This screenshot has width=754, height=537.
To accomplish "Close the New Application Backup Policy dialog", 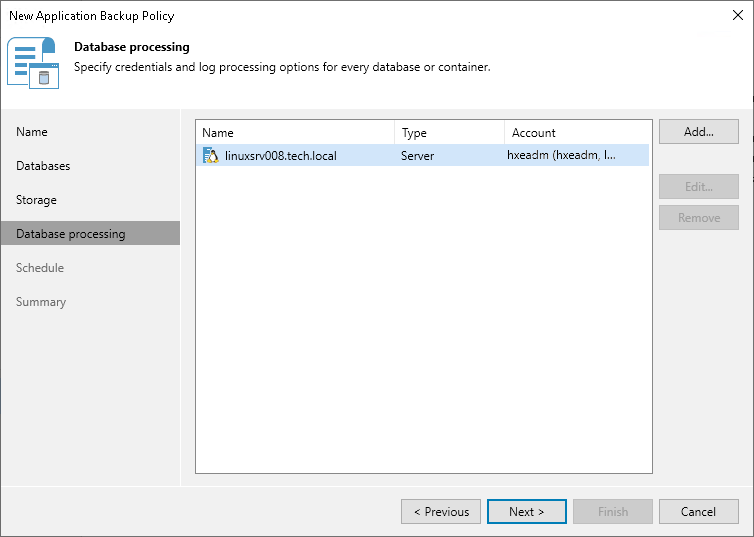I will pos(738,15).
